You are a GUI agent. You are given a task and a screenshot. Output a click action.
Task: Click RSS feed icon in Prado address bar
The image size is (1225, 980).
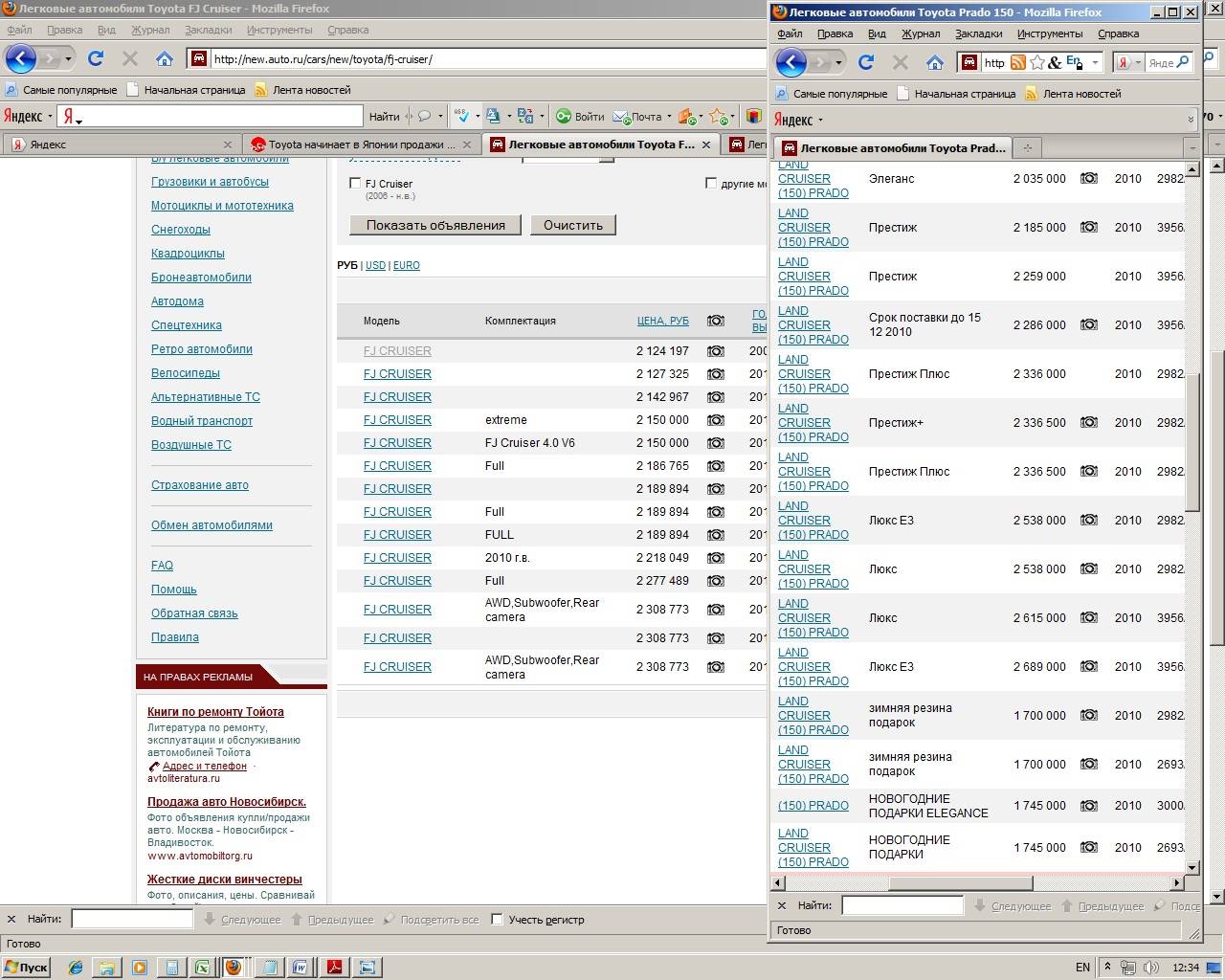1018,62
